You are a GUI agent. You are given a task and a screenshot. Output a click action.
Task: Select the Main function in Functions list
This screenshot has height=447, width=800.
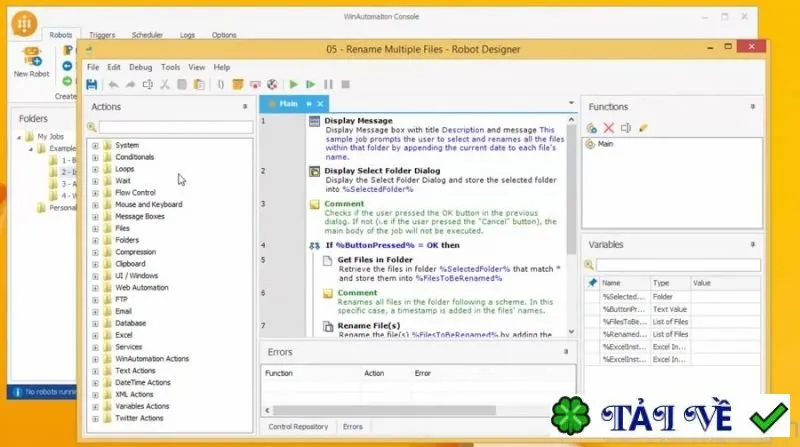click(605, 144)
